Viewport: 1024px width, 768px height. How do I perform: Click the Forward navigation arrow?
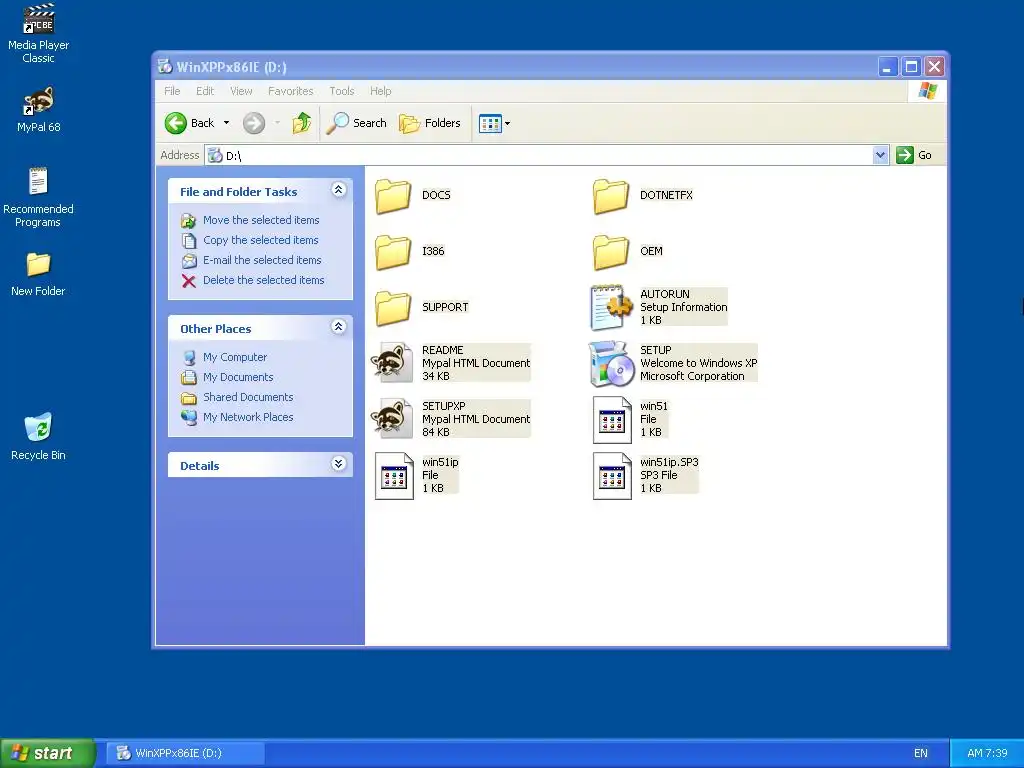click(254, 123)
